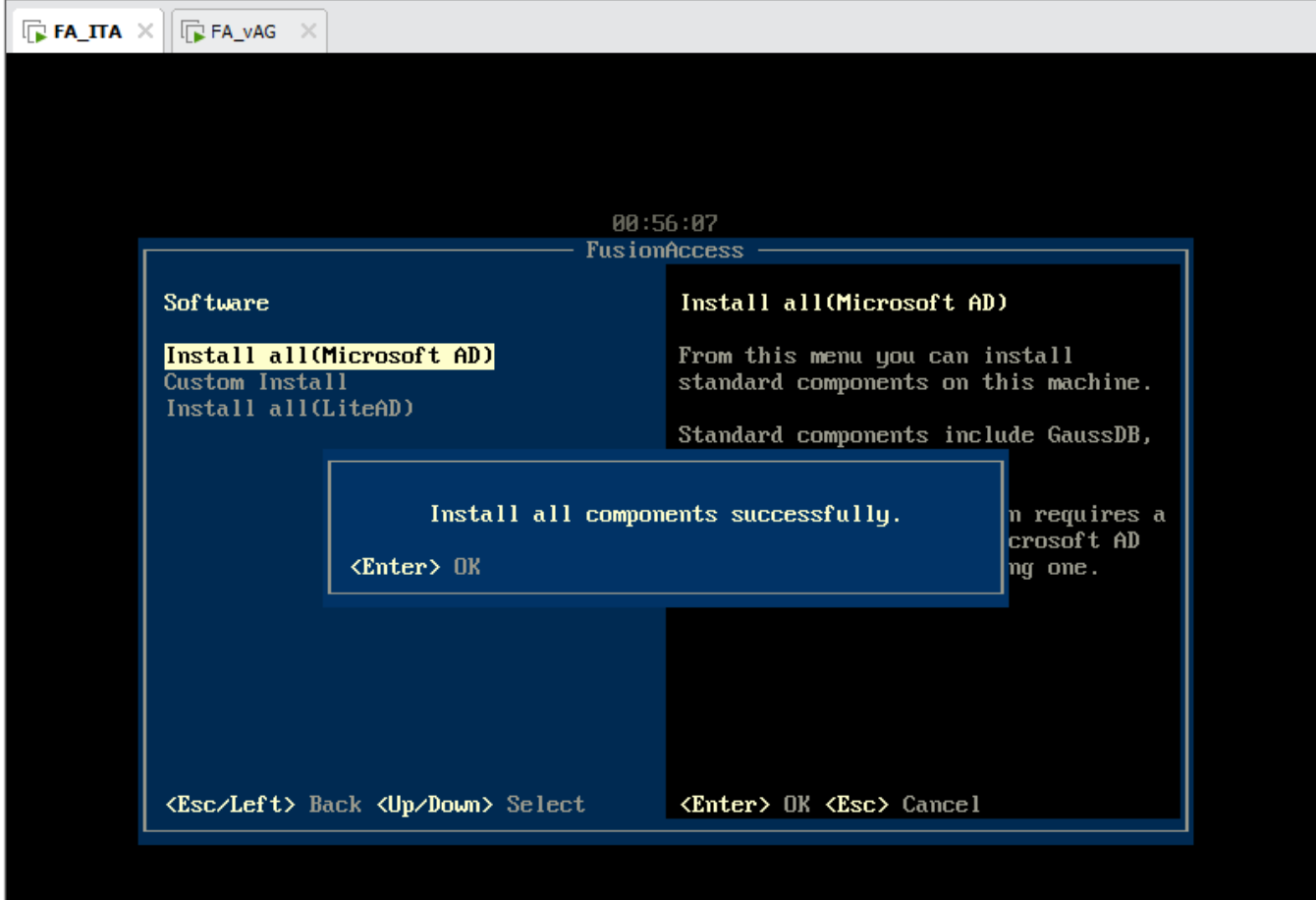Click <Up/Down> Select hint
The image size is (1316, 900).
pyautogui.click(x=480, y=805)
